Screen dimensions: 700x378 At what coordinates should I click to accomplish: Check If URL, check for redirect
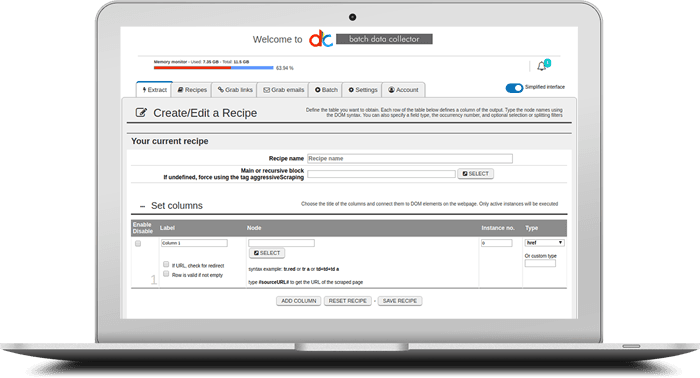click(166, 264)
